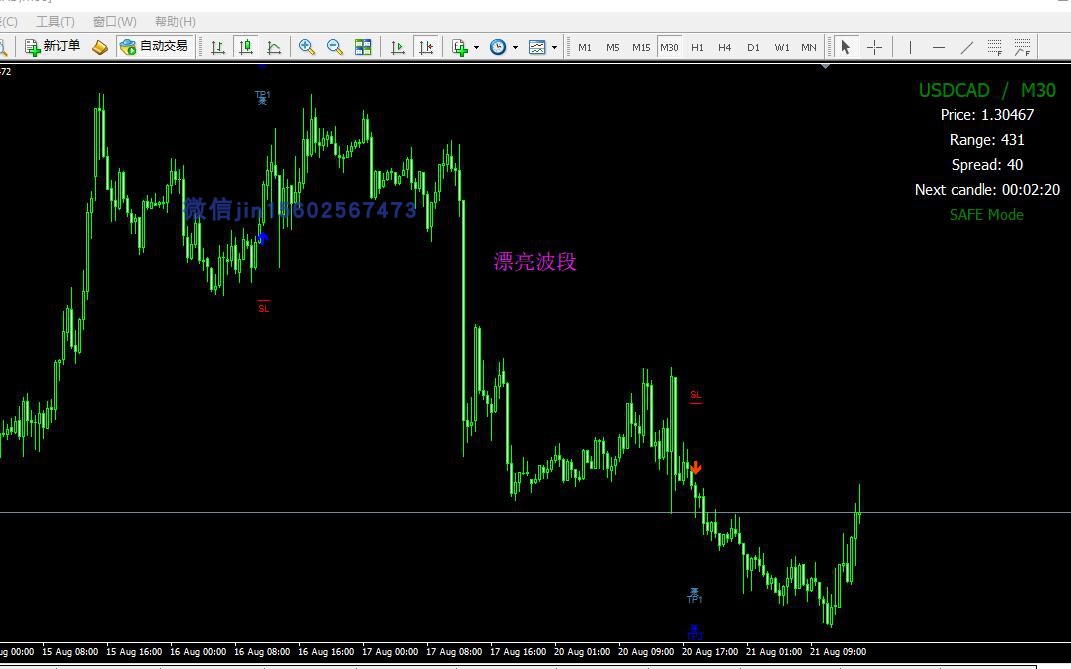The height and width of the screenshot is (669, 1071).
Task: Click the 16 Aug 16:00 time label
Action: (x=326, y=652)
